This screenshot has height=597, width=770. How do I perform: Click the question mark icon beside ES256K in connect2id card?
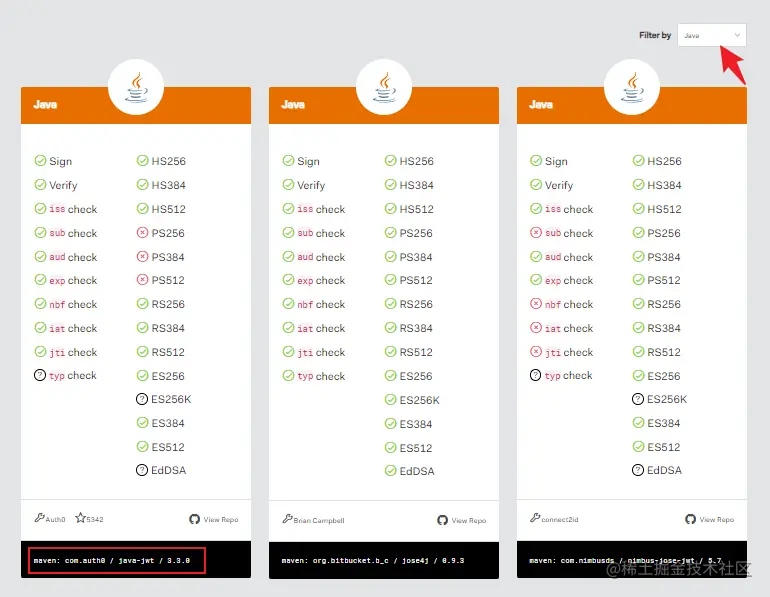click(638, 399)
